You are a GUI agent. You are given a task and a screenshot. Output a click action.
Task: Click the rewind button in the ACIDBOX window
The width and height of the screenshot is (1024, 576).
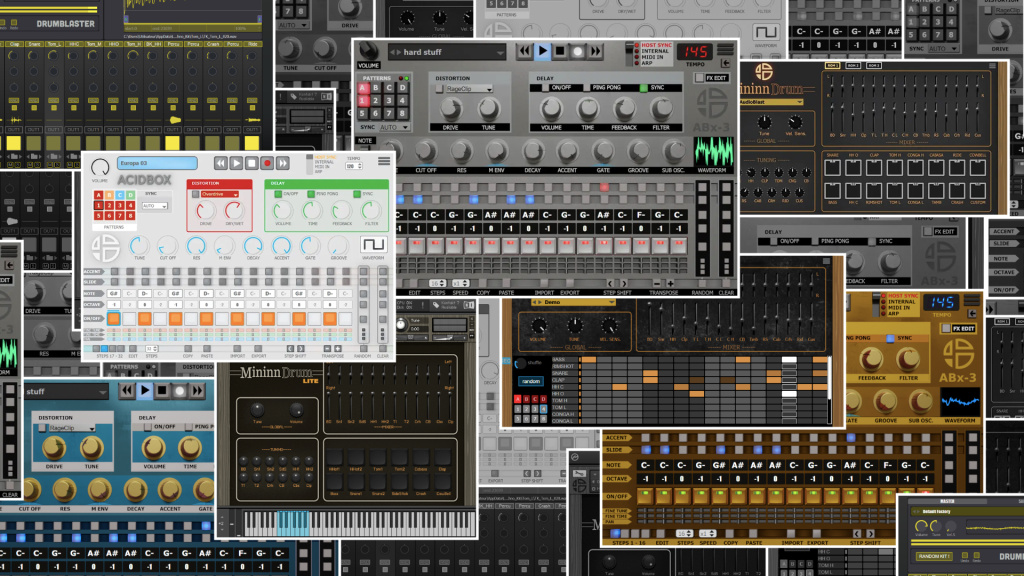[x=221, y=163]
